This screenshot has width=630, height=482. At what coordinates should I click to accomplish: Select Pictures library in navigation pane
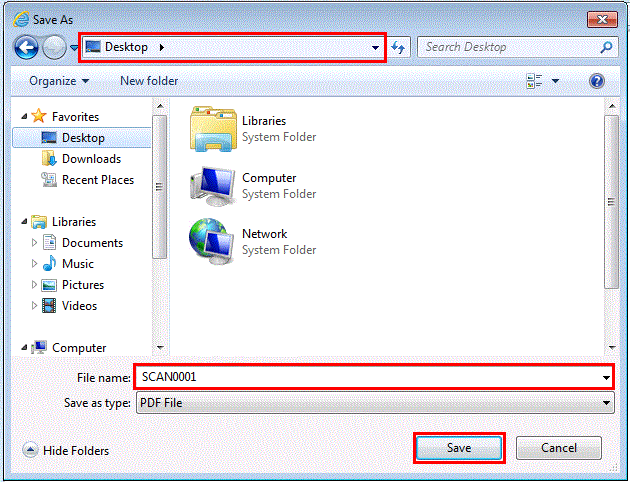[82, 285]
